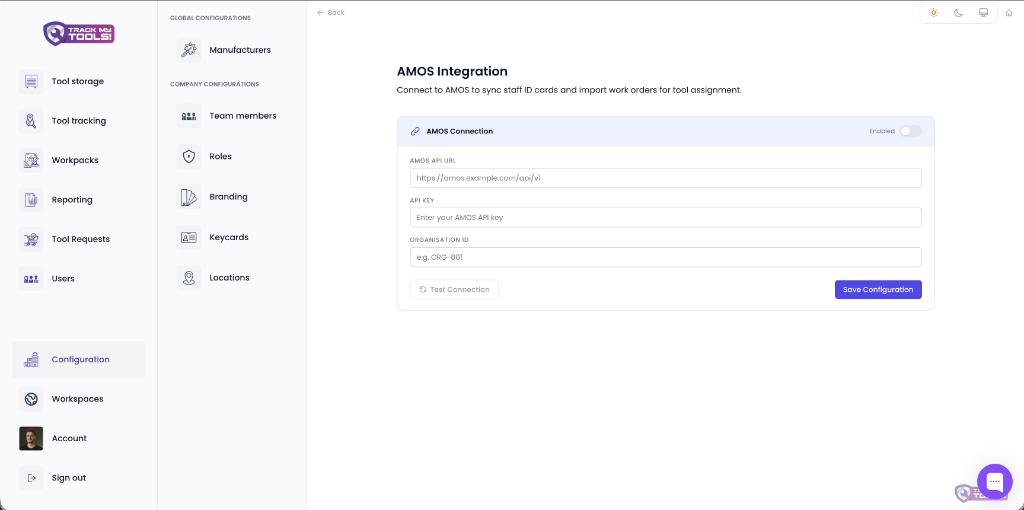This screenshot has width=1024, height=510.
Task: Select the Configuration menu label
Action: tap(80, 359)
